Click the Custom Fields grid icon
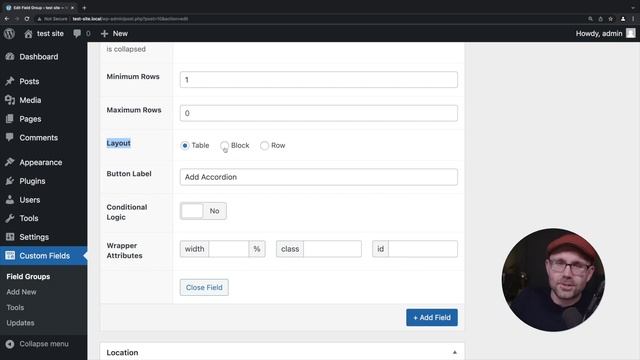The image size is (640, 360). (10, 256)
